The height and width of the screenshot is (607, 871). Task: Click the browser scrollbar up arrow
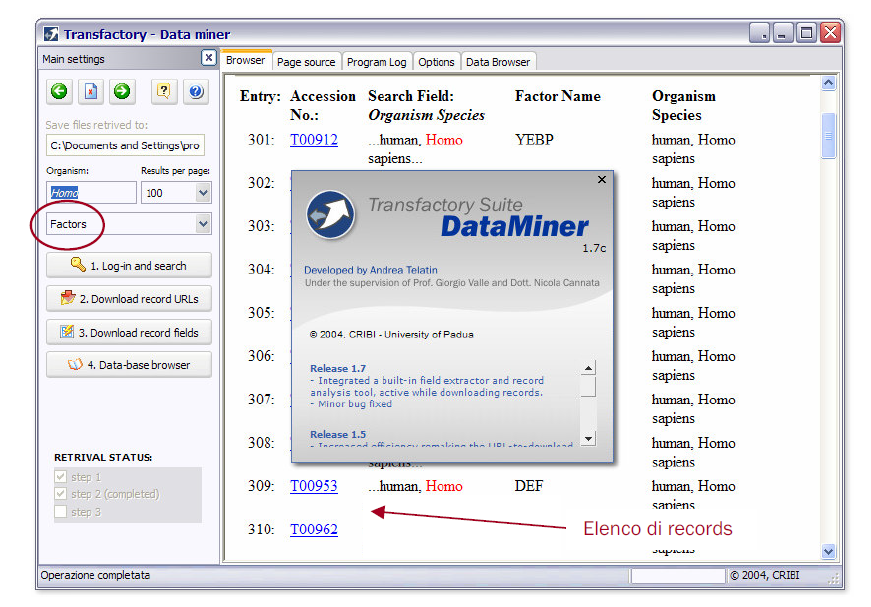[828, 83]
